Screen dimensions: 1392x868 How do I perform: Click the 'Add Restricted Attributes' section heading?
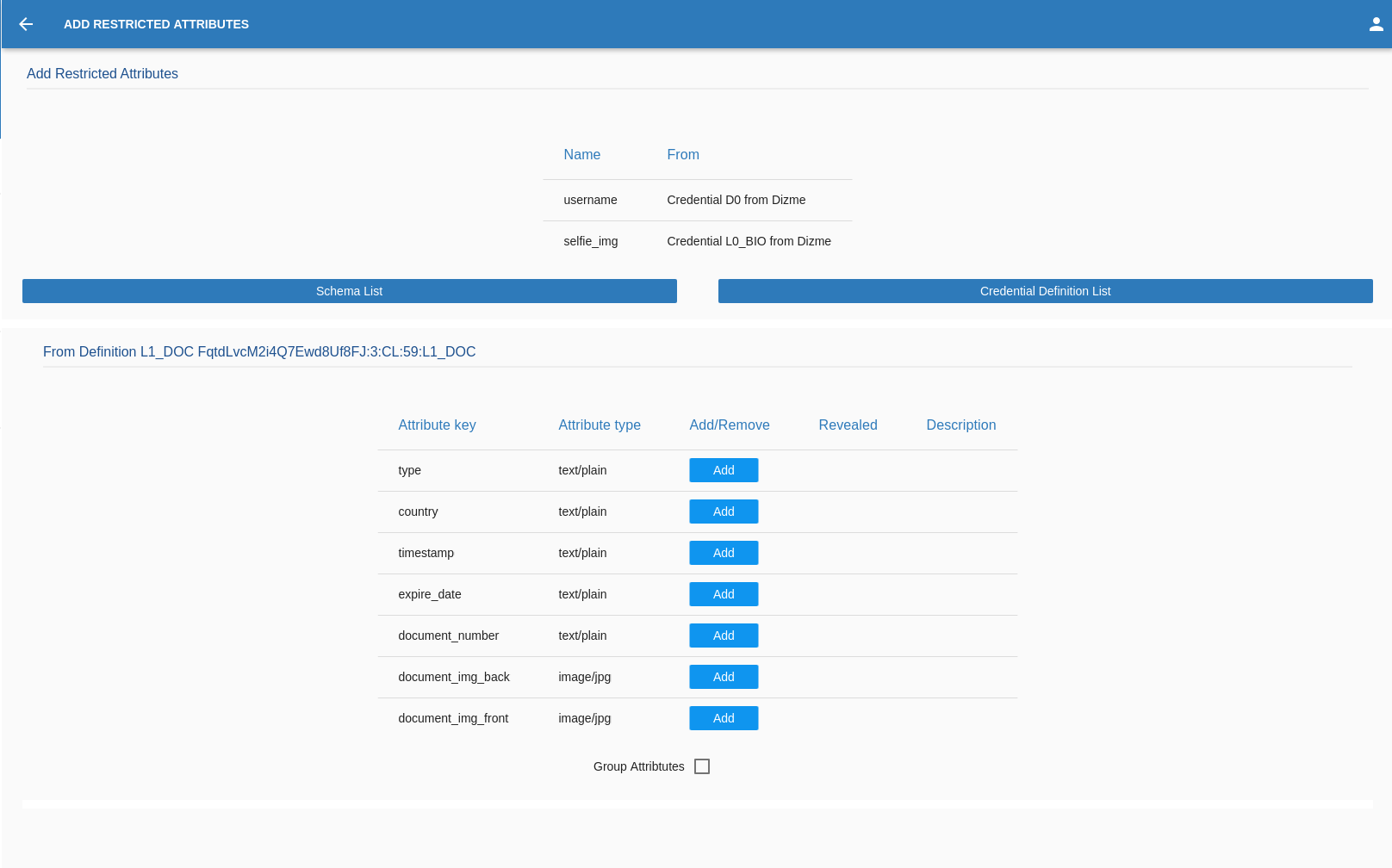click(103, 73)
